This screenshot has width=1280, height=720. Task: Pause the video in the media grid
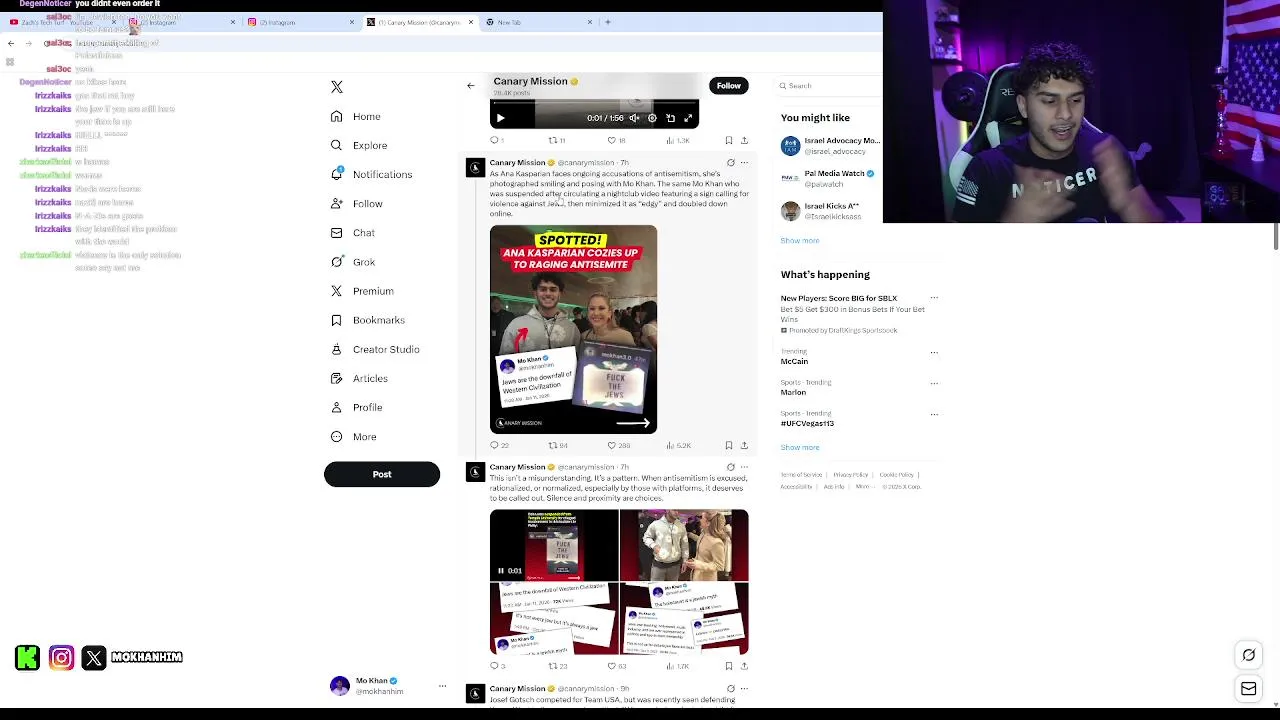point(501,571)
